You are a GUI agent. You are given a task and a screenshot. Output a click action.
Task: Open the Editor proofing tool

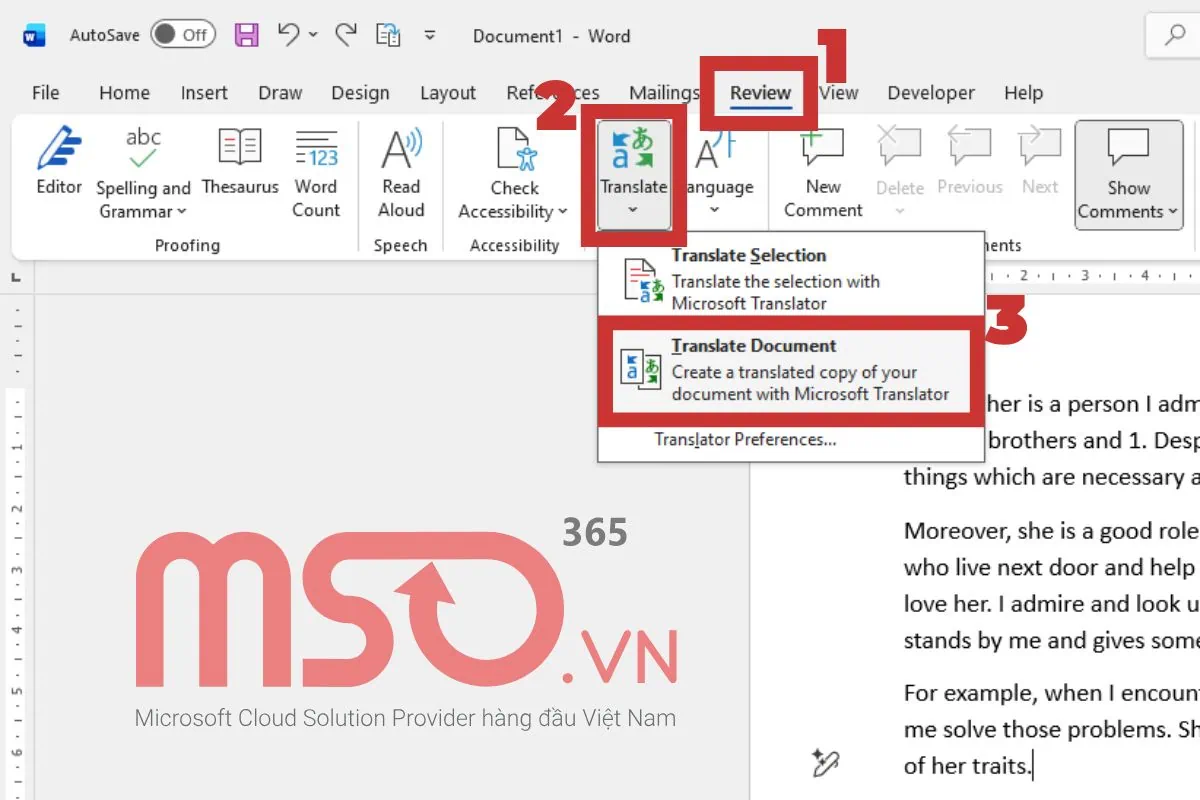[x=59, y=161]
